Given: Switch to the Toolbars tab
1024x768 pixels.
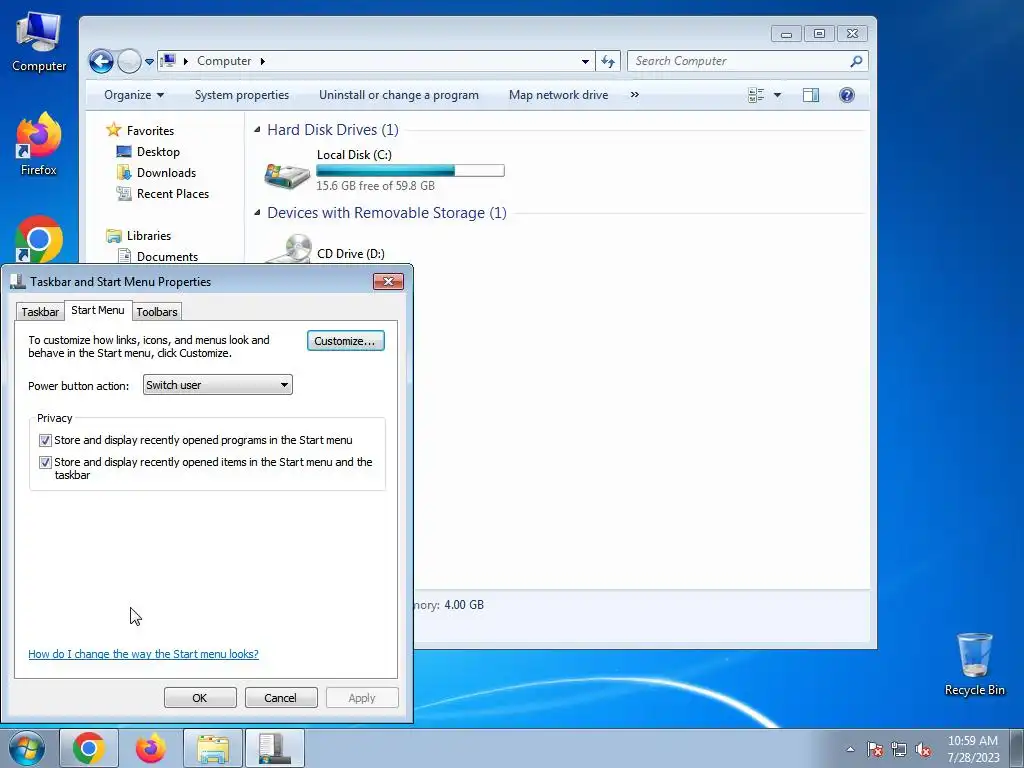Looking at the screenshot, I should (x=157, y=312).
